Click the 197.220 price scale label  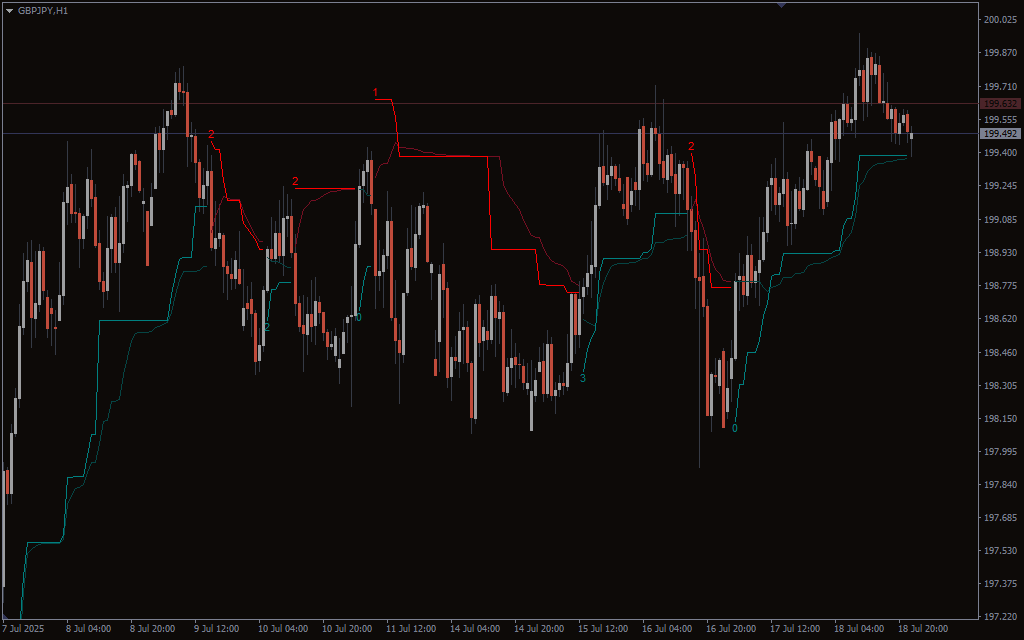(x=1000, y=617)
